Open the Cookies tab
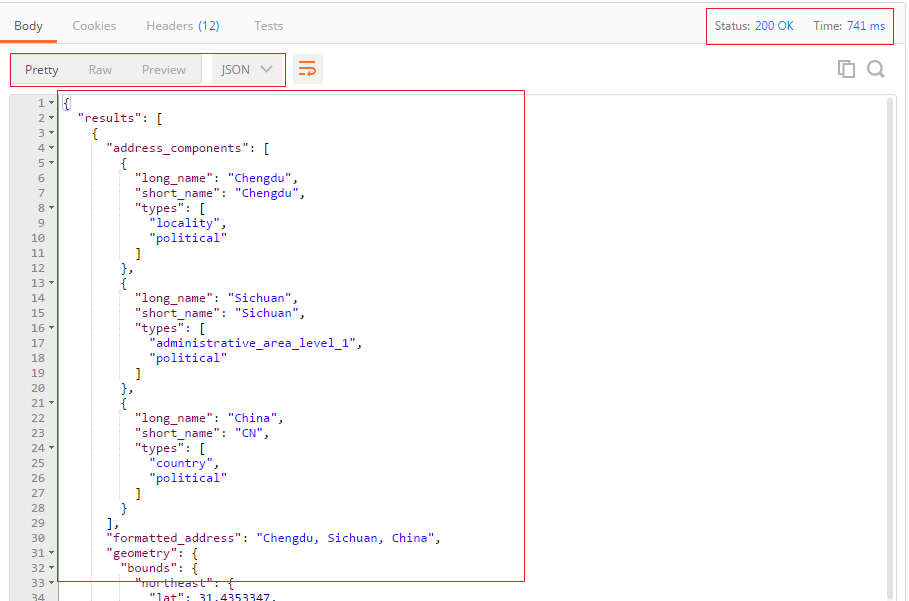Image resolution: width=909 pixels, height=601 pixels. 94,26
